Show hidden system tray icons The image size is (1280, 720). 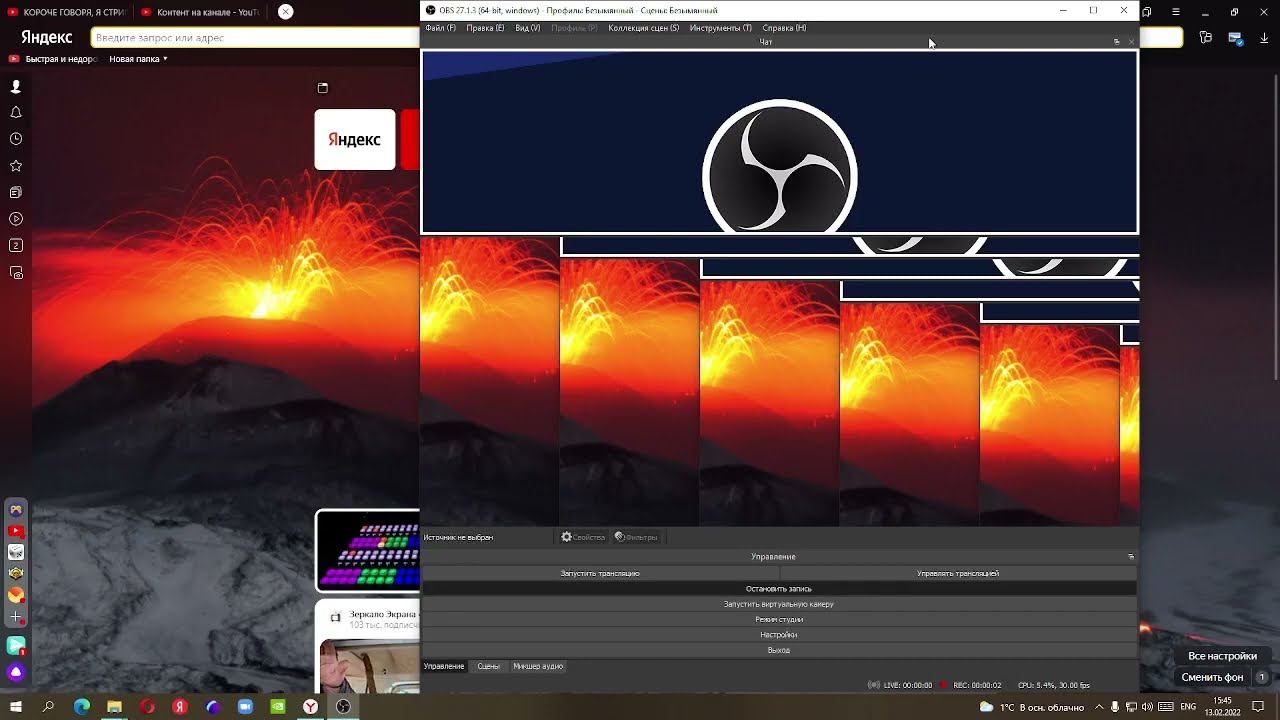1097,707
